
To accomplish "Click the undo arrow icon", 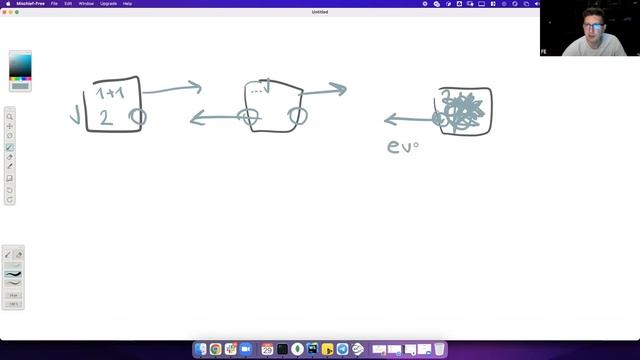I will pos(10,190).
